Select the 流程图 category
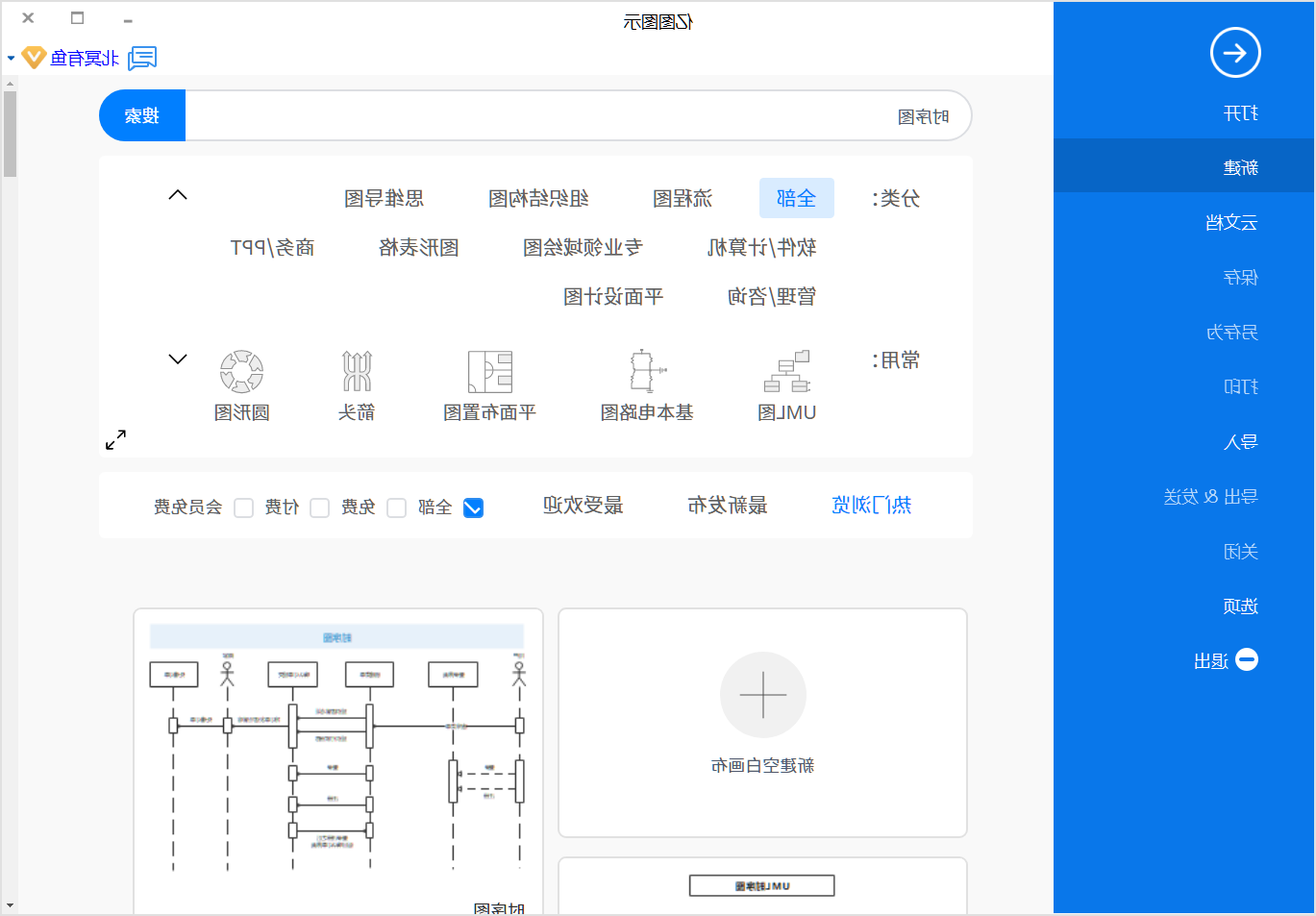Screen dimensions: 1316x916 [683, 198]
